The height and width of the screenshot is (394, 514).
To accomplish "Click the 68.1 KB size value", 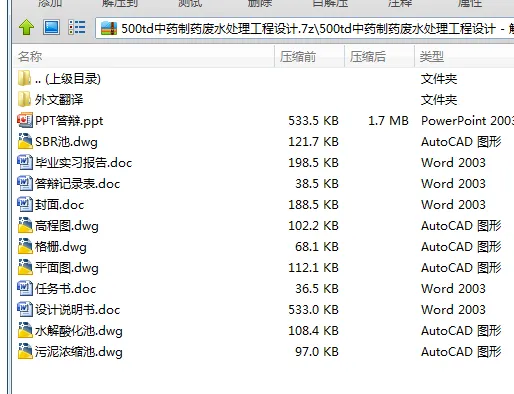I will [317, 247].
